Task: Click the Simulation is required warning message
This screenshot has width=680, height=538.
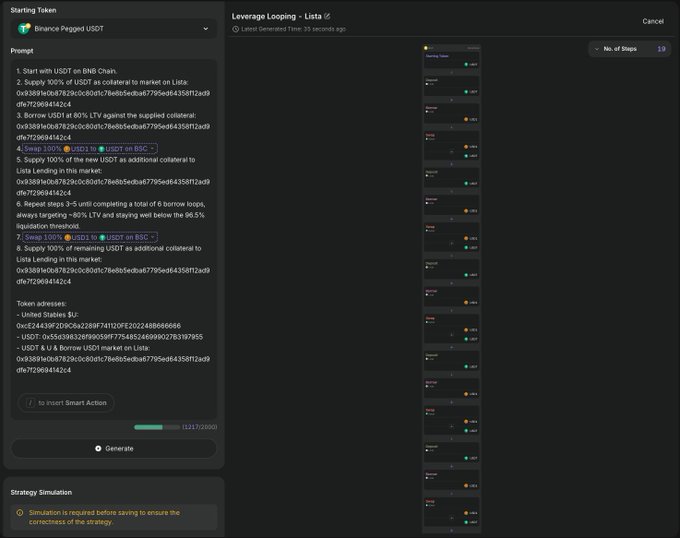Action: click(x=104, y=517)
